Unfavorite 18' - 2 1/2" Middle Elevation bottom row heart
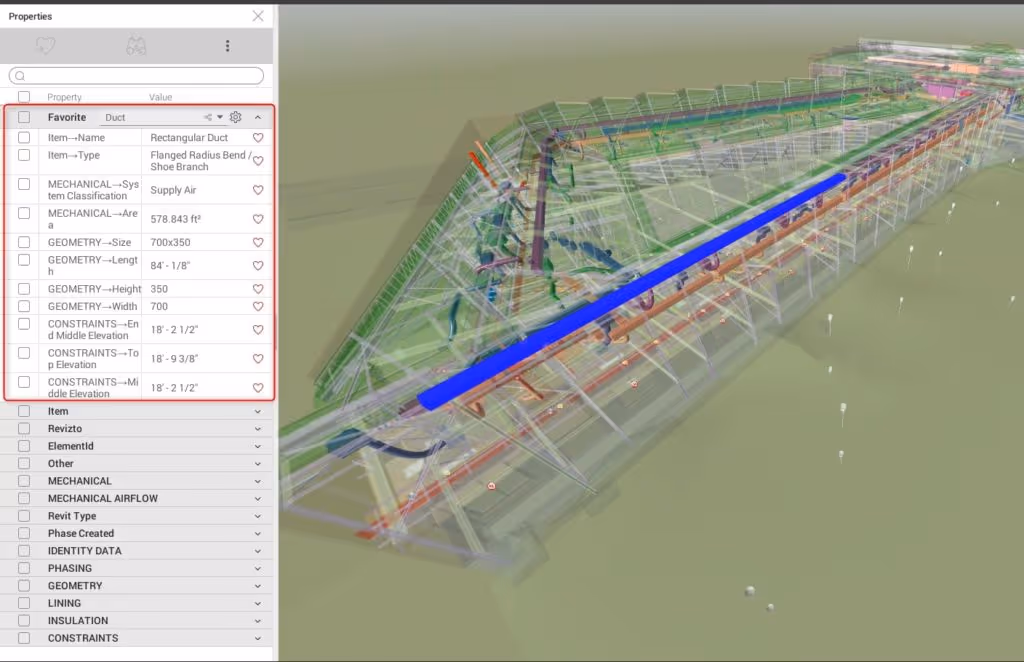1024x662 pixels. pyautogui.click(x=258, y=388)
